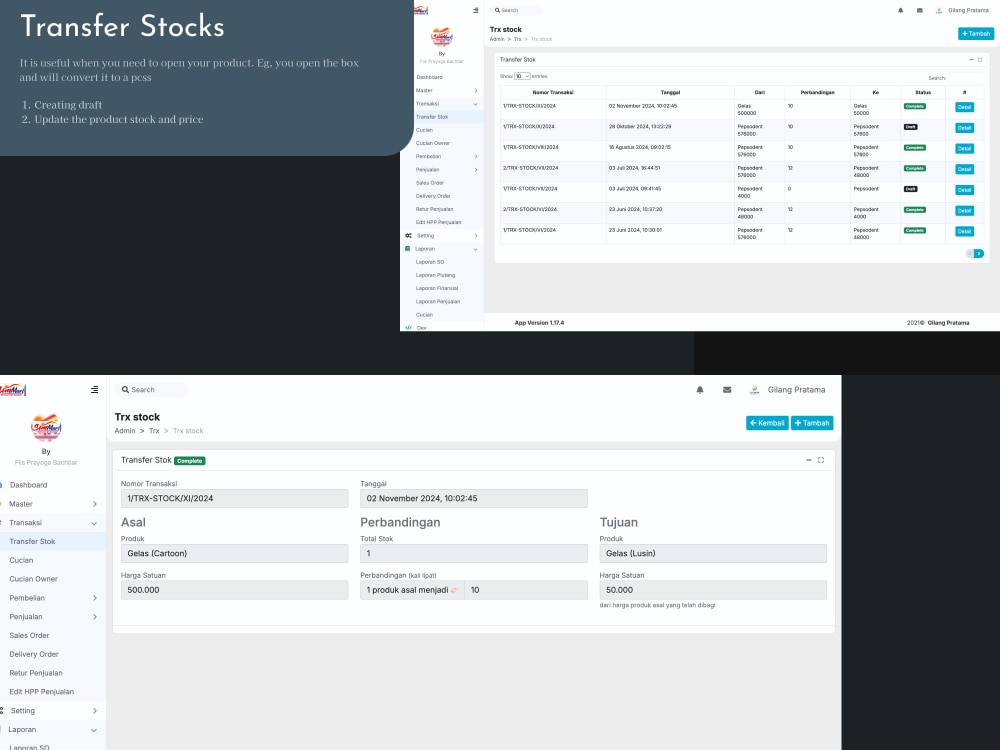Toggle sidebar hamburger icon in the detail screenshot
Viewport: 1000px width, 750px height.
(94, 390)
